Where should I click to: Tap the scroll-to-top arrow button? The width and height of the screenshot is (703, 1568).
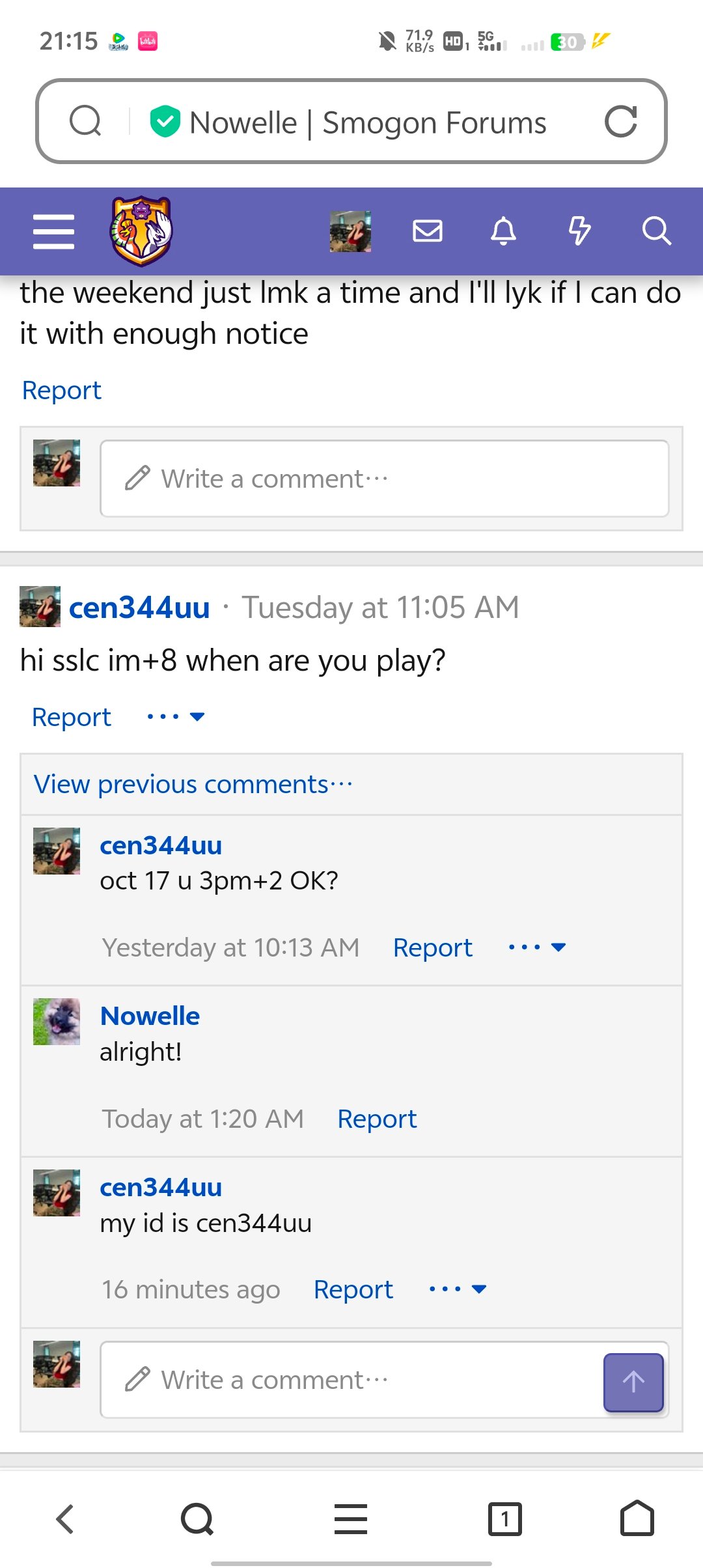[633, 1382]
